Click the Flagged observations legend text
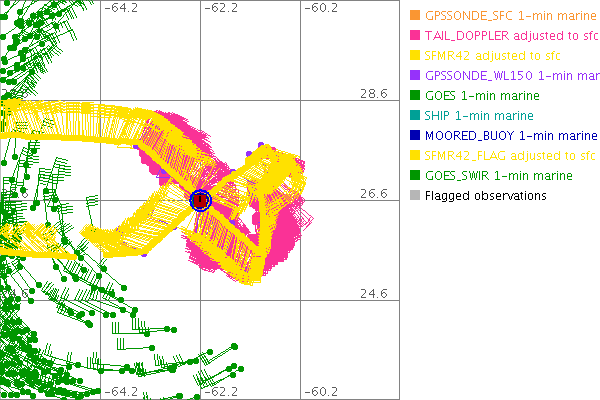Viewport: 600px width, 400px height. pos(485,196)
